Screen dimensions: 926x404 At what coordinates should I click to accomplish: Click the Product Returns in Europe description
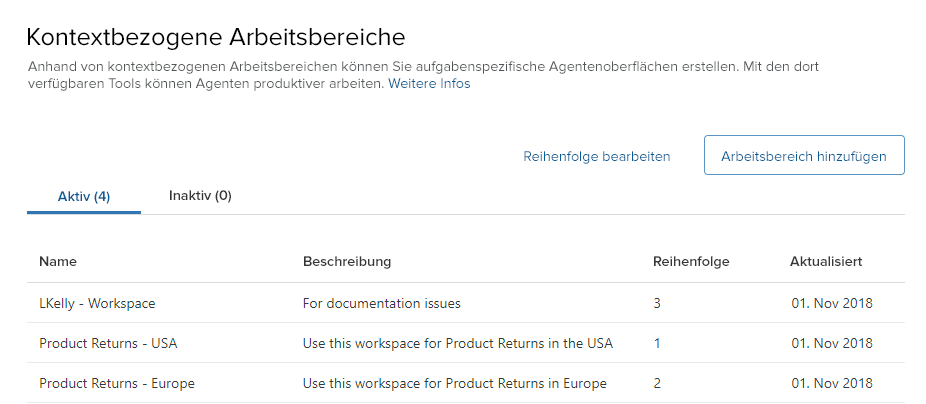454,383
